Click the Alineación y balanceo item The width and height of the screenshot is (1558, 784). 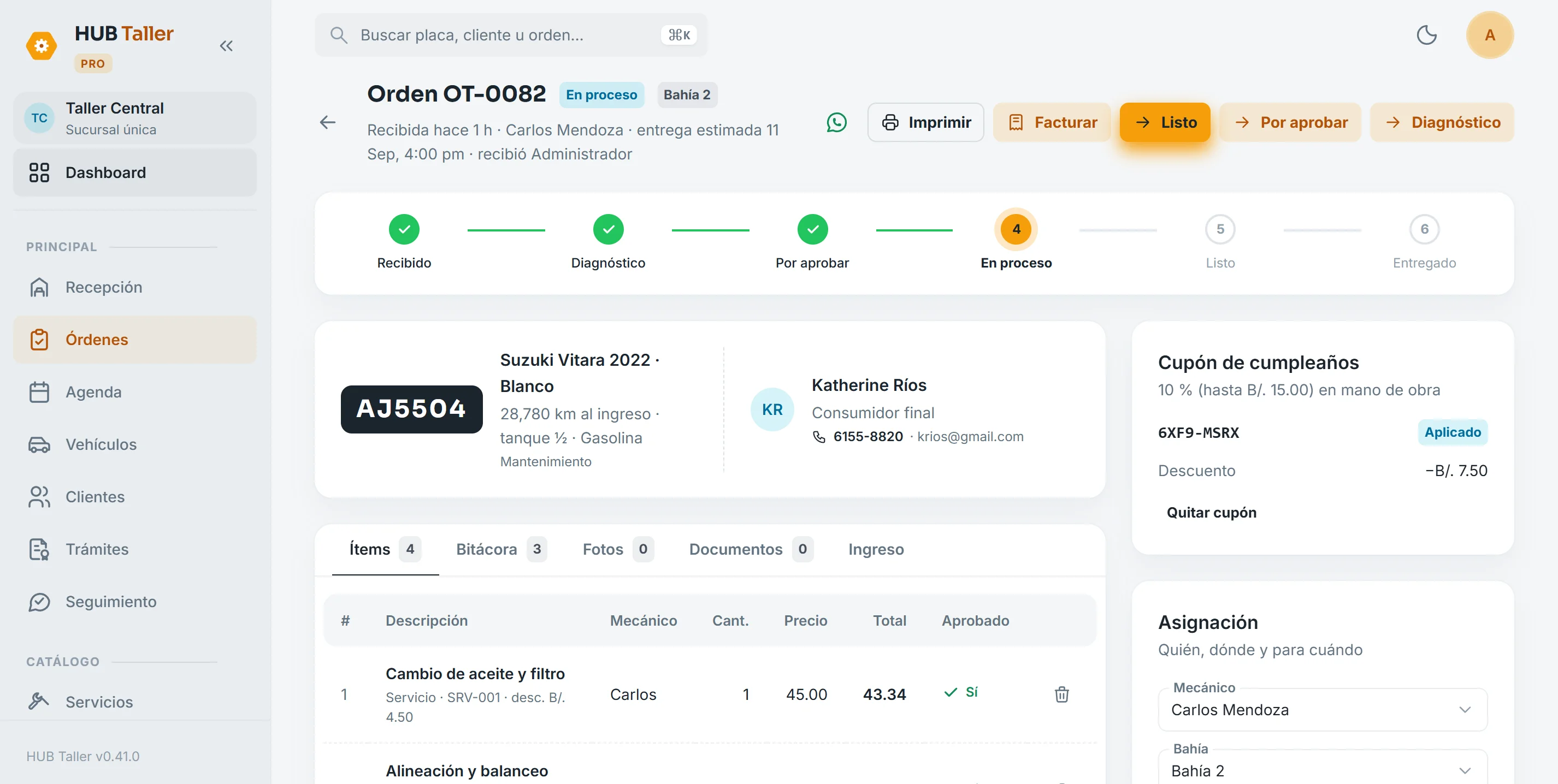tap(467, 771)
